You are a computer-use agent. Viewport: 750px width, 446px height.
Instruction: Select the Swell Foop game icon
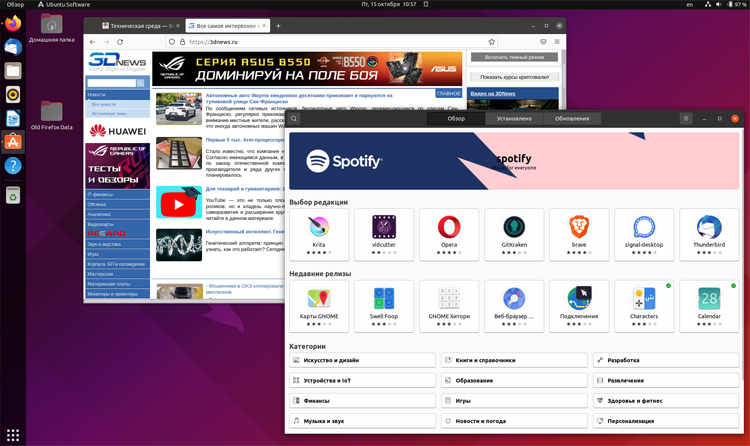(384, 300)
